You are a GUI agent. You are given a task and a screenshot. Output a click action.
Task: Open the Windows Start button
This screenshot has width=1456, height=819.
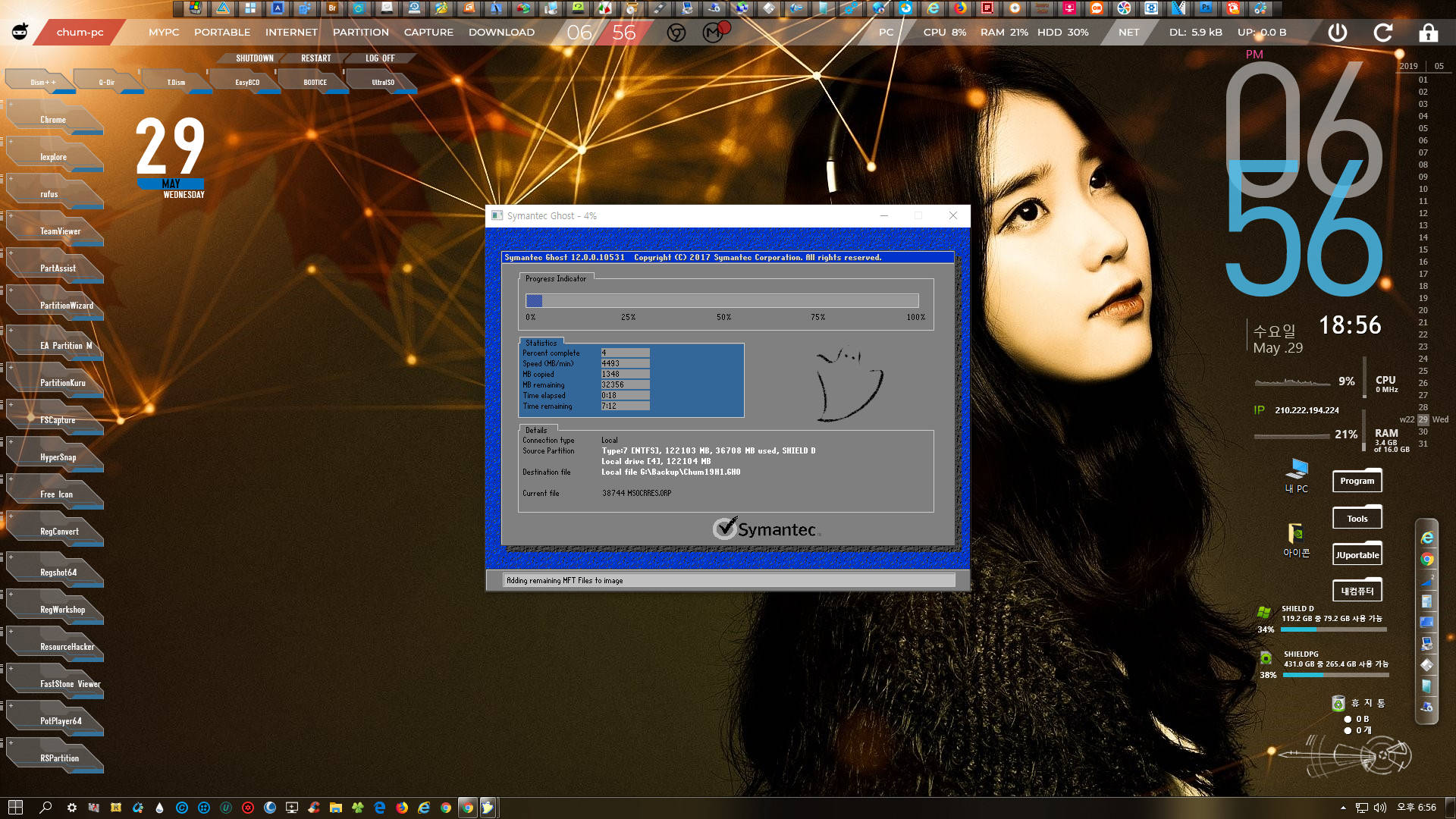pyautogui.click(x=15, y=808)
